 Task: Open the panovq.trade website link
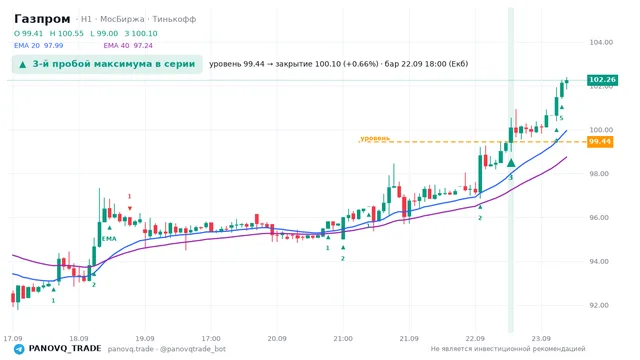[x=131, y=349]
